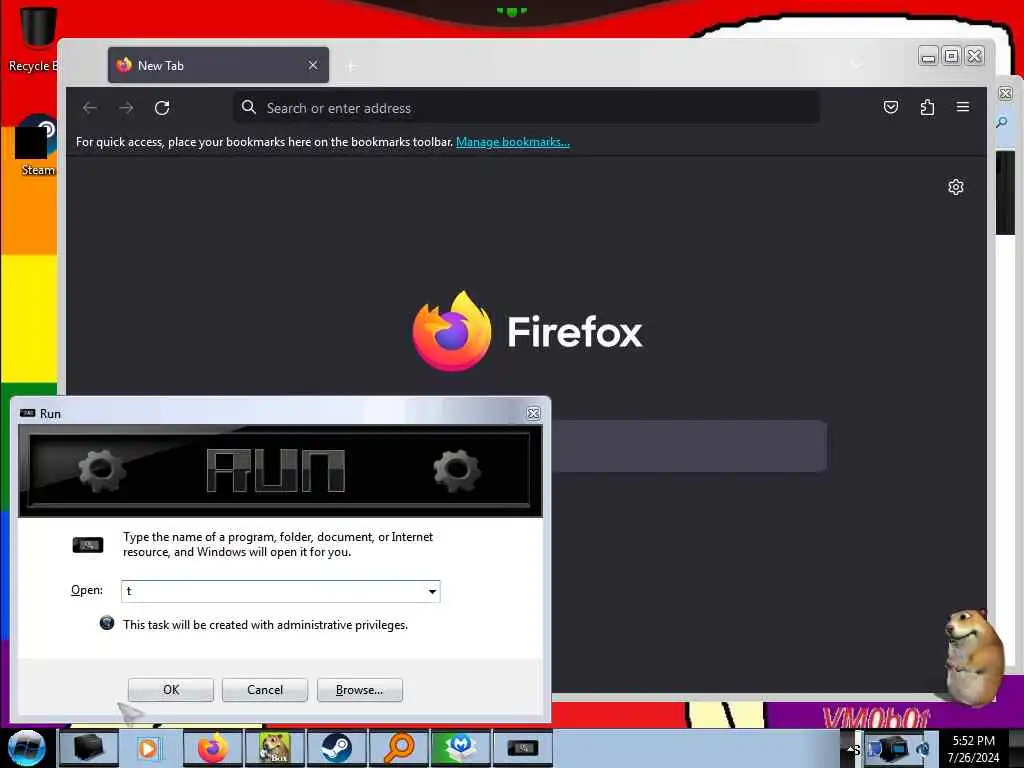The height and width of the screenshot is (768, 1024).
Task: Open the black folder taskbar icon
Action: pos(89,748)
